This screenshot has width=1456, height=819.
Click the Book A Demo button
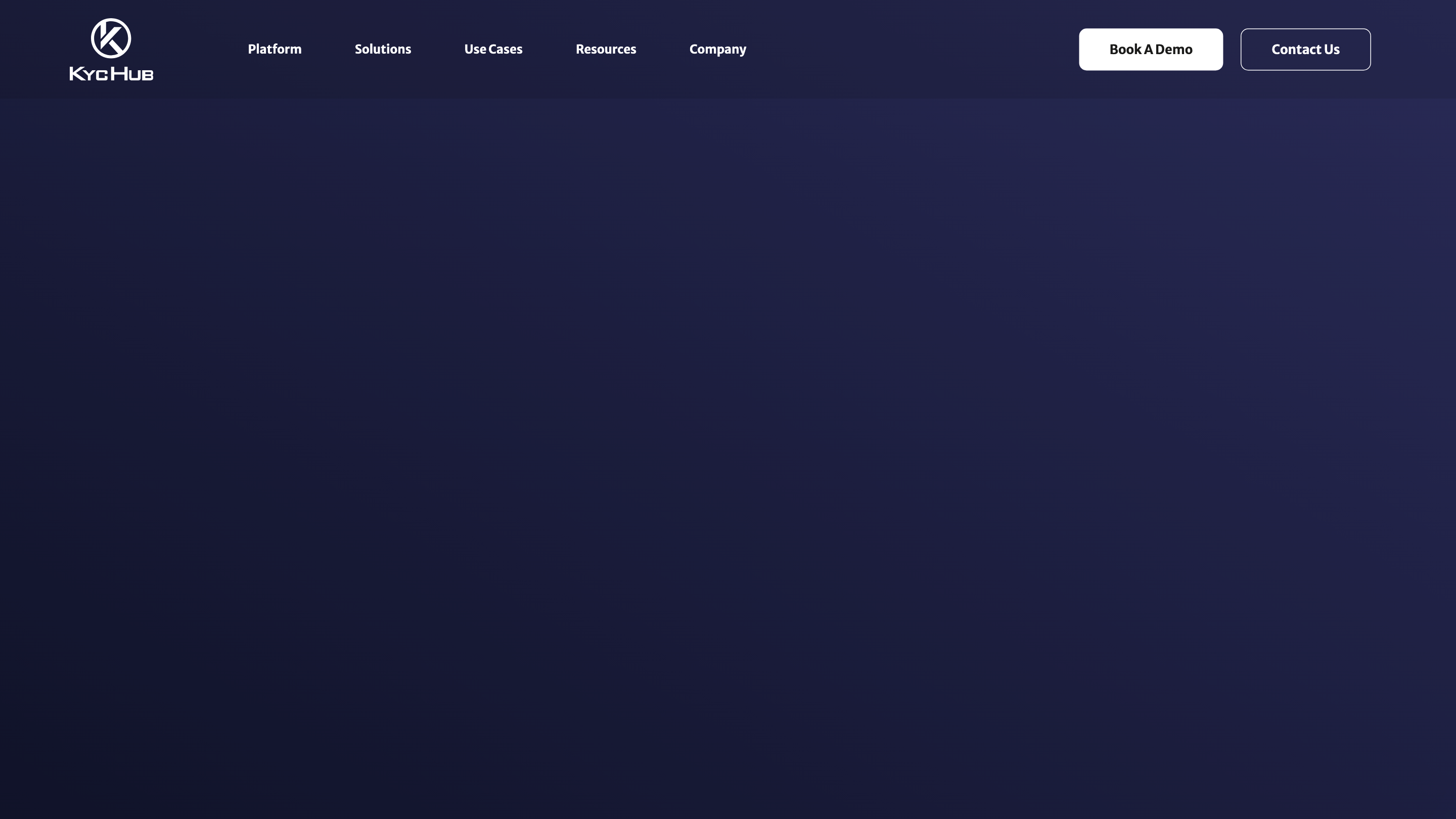tap(1150, 49)
